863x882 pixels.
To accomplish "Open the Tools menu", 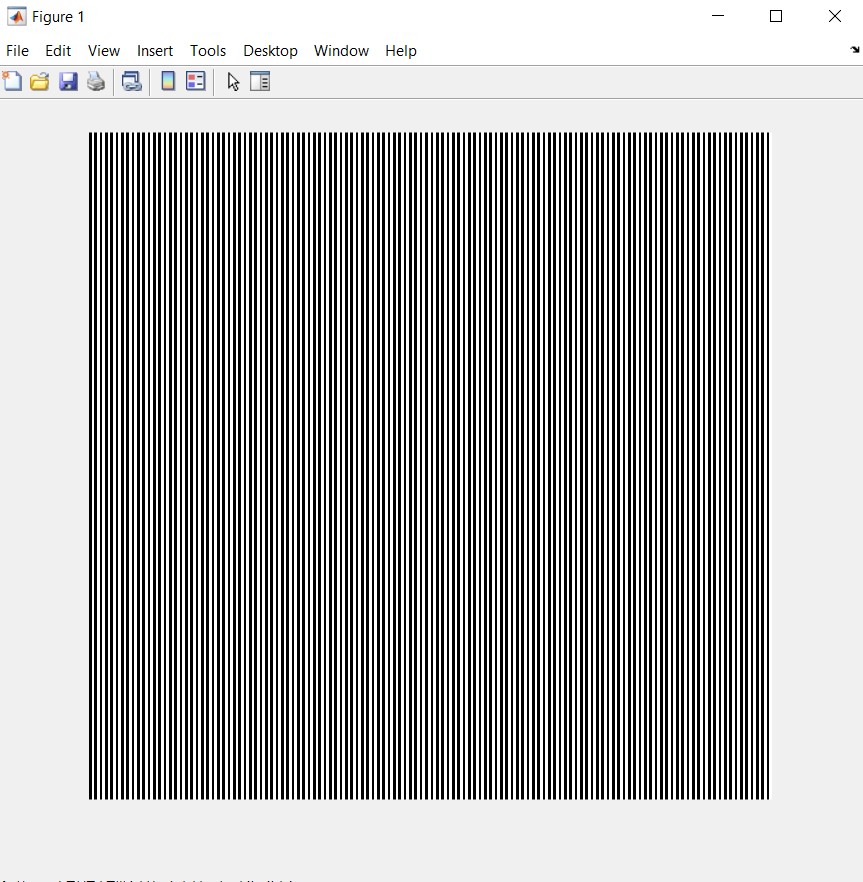I will coord(208,51).
